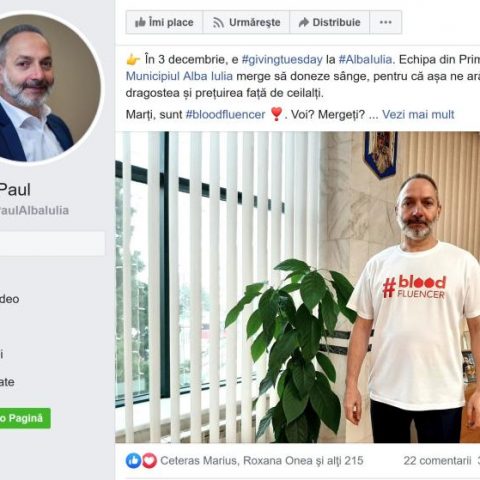Click the green Pagină button
Viewport: 480px width, 480px height.
pos(25,418)
